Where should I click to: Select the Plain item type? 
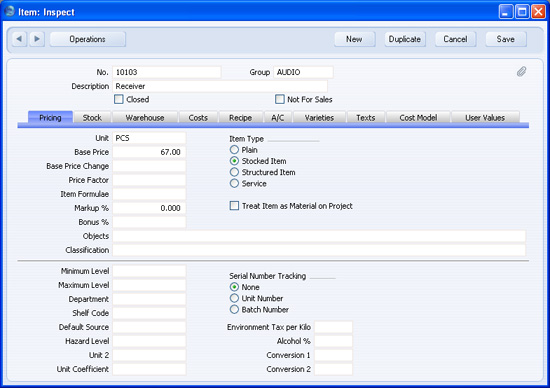pyautogui.click(x=234, y=150)
